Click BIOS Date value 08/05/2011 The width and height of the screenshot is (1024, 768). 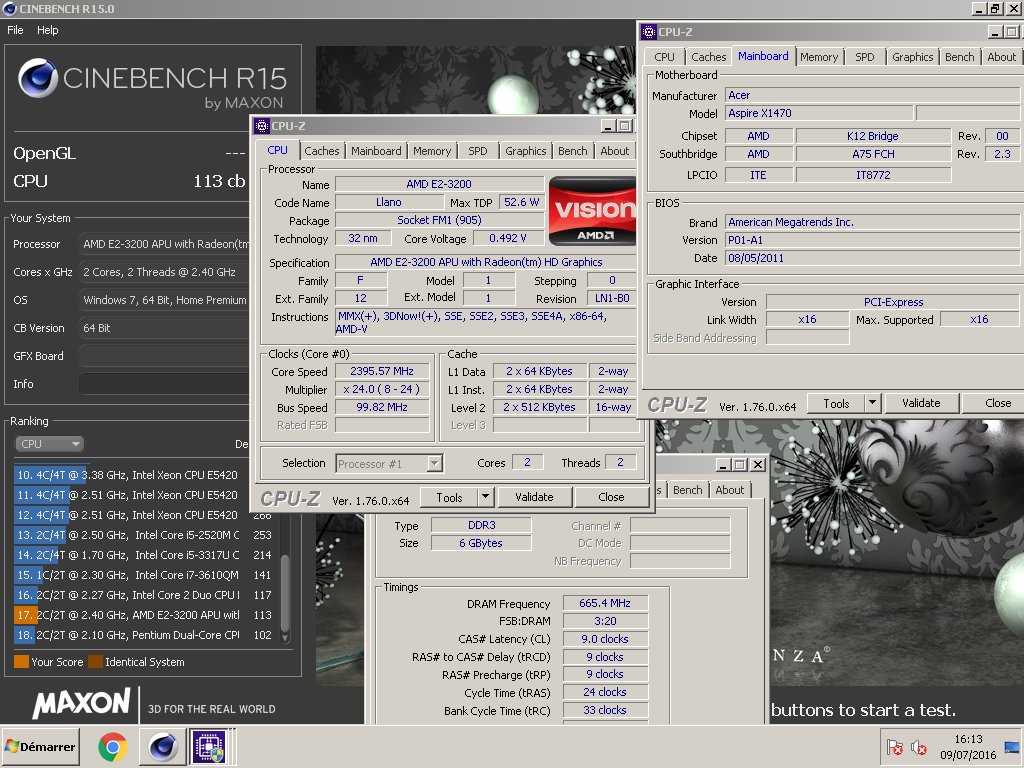point(872,258)
